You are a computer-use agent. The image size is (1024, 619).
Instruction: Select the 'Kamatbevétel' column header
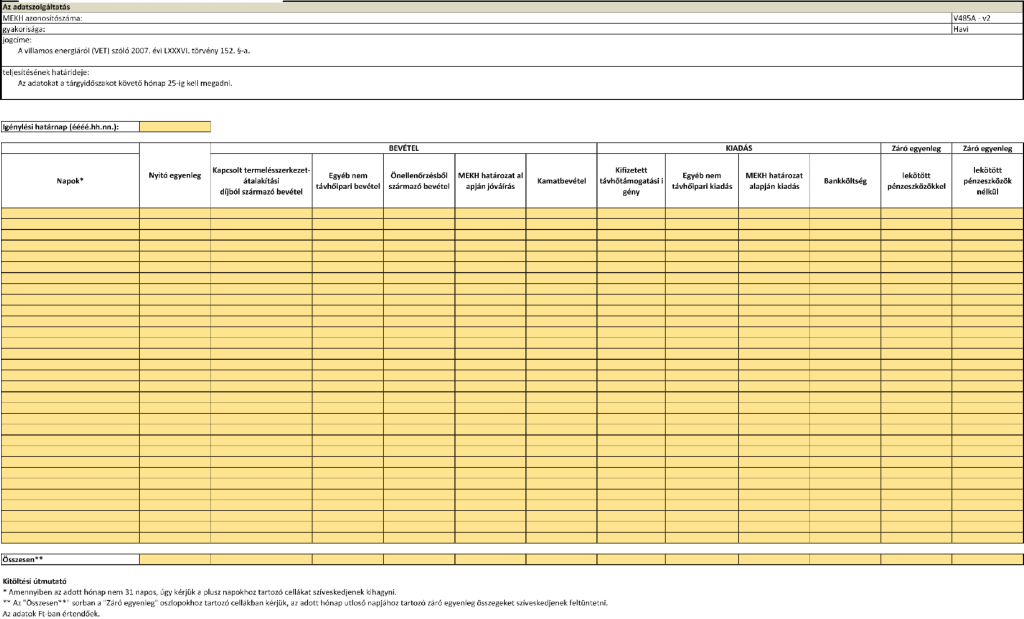pyautogui.click(x=562, y=181)
